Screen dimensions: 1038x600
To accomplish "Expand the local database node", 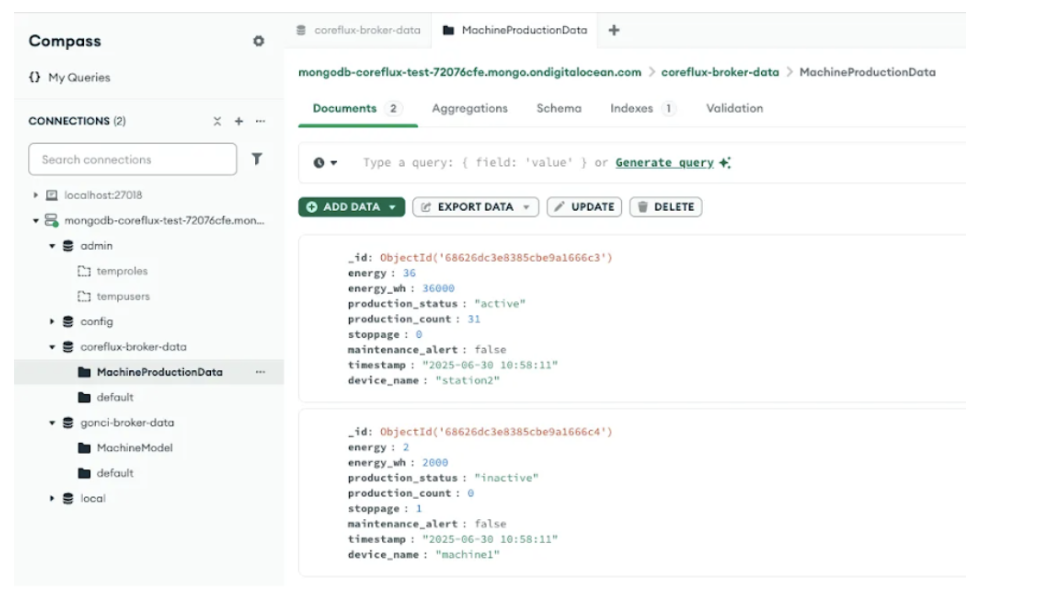I will 52,498.
